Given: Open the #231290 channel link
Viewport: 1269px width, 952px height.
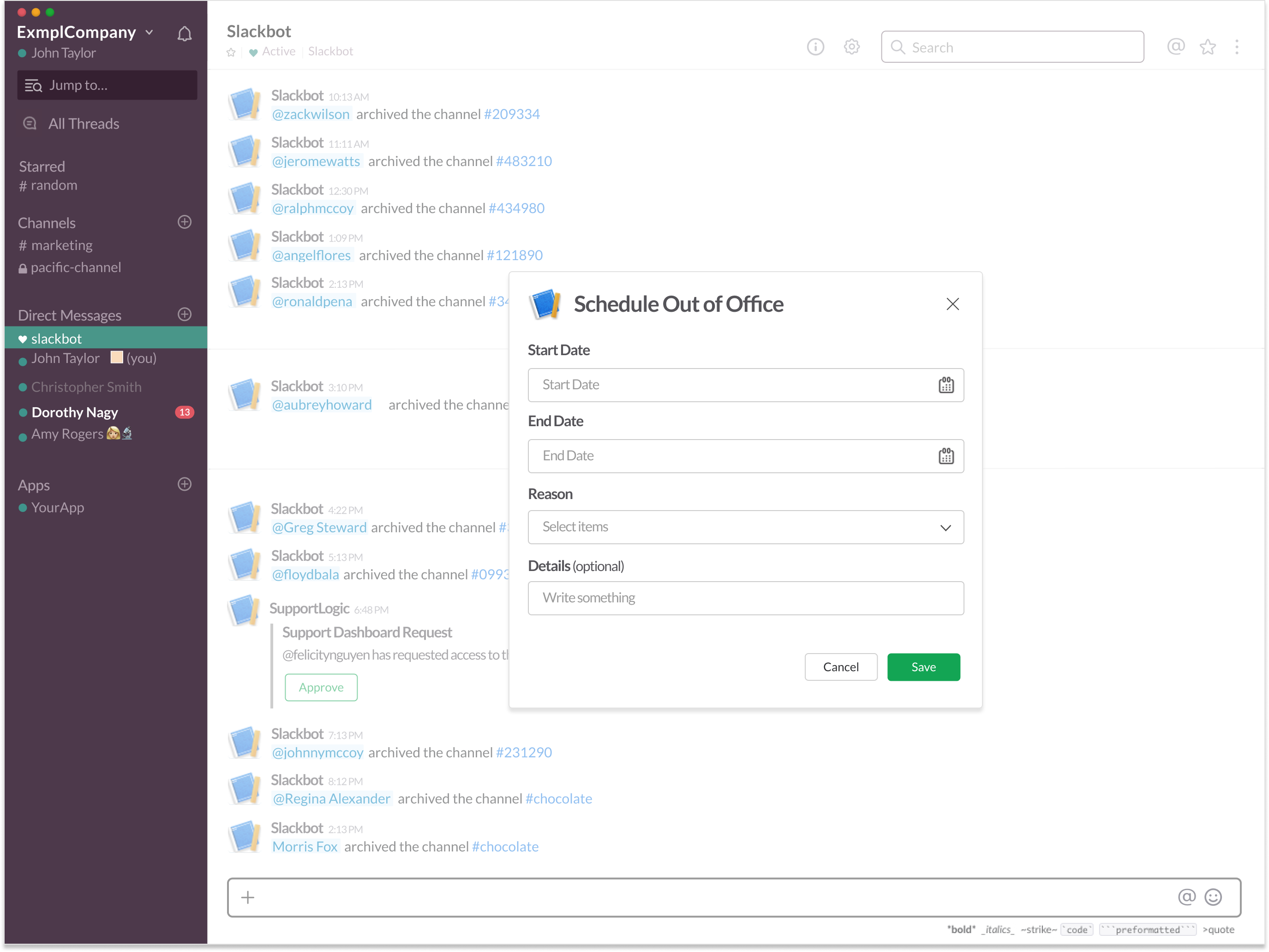Looking at the screenshot, I should (524, 752).
